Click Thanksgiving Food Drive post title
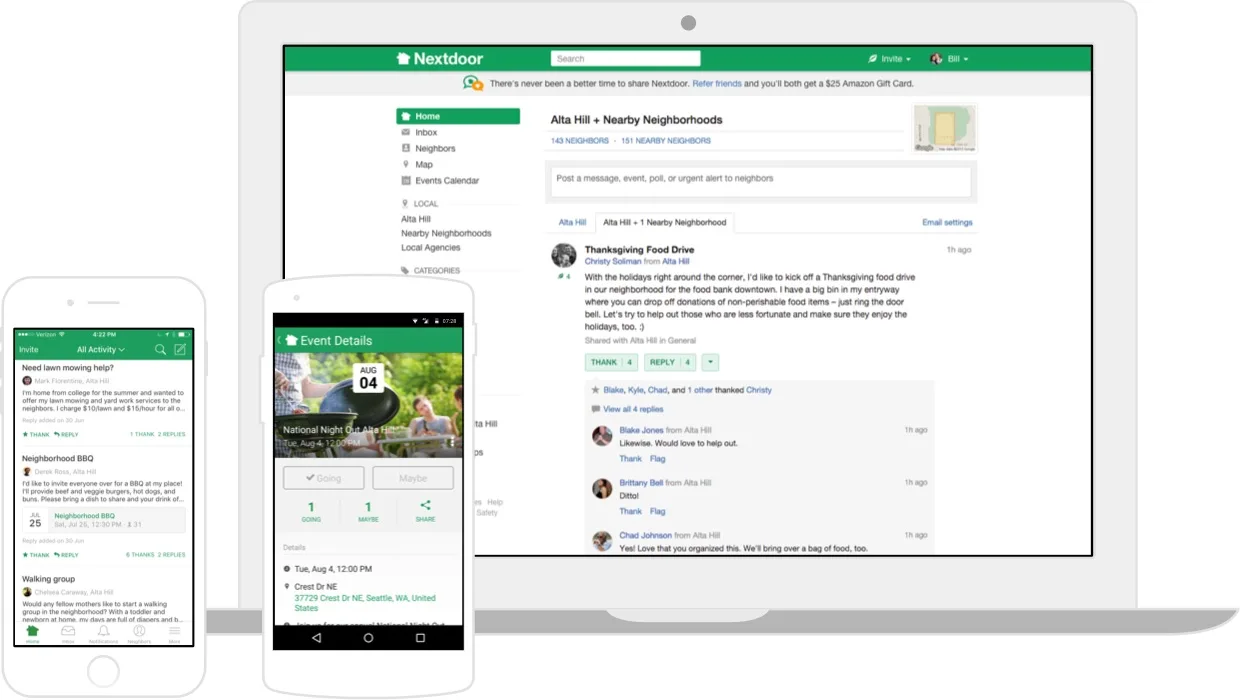 click(x=639, y=250)
